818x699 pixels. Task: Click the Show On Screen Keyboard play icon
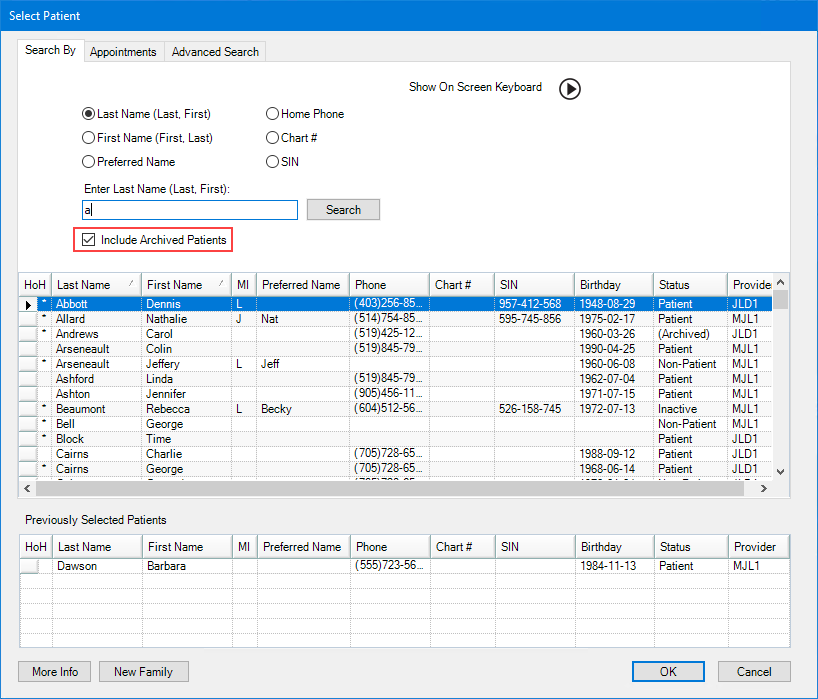[x=569, y=89]
